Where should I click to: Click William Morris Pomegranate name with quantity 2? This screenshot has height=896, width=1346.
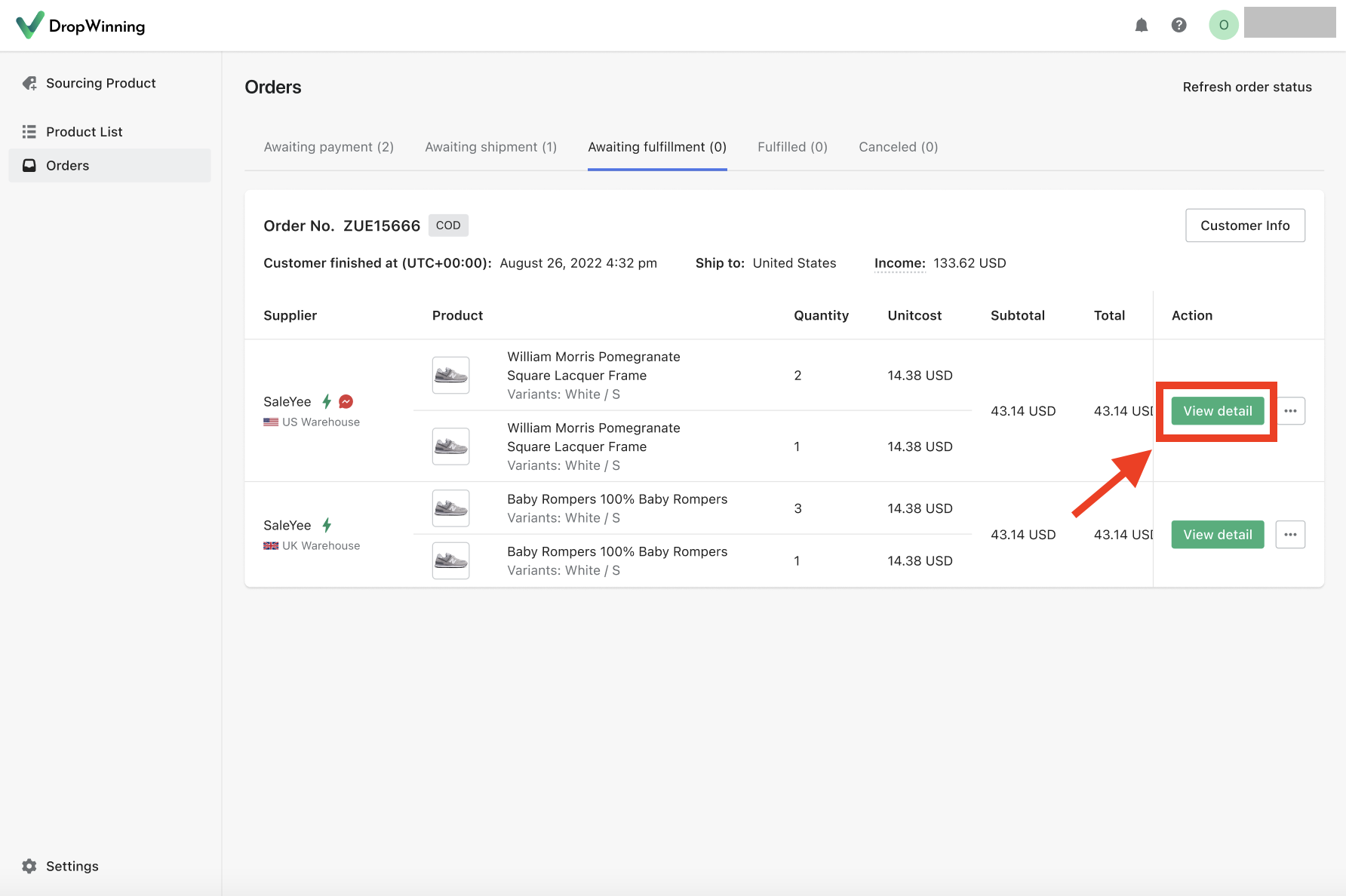tap(594, 366)
